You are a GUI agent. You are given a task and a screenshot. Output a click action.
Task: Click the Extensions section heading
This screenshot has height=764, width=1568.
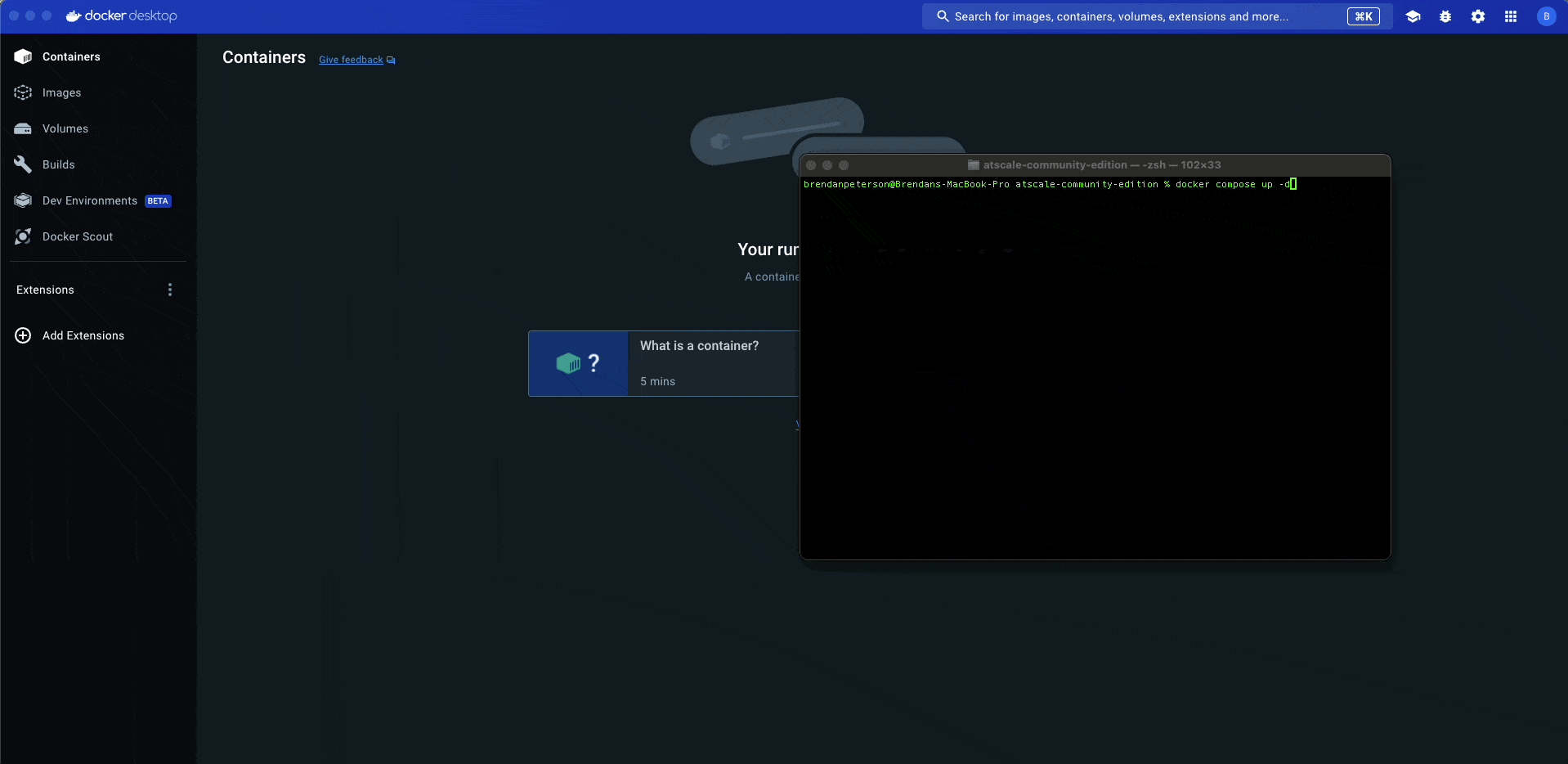point(45,290)
